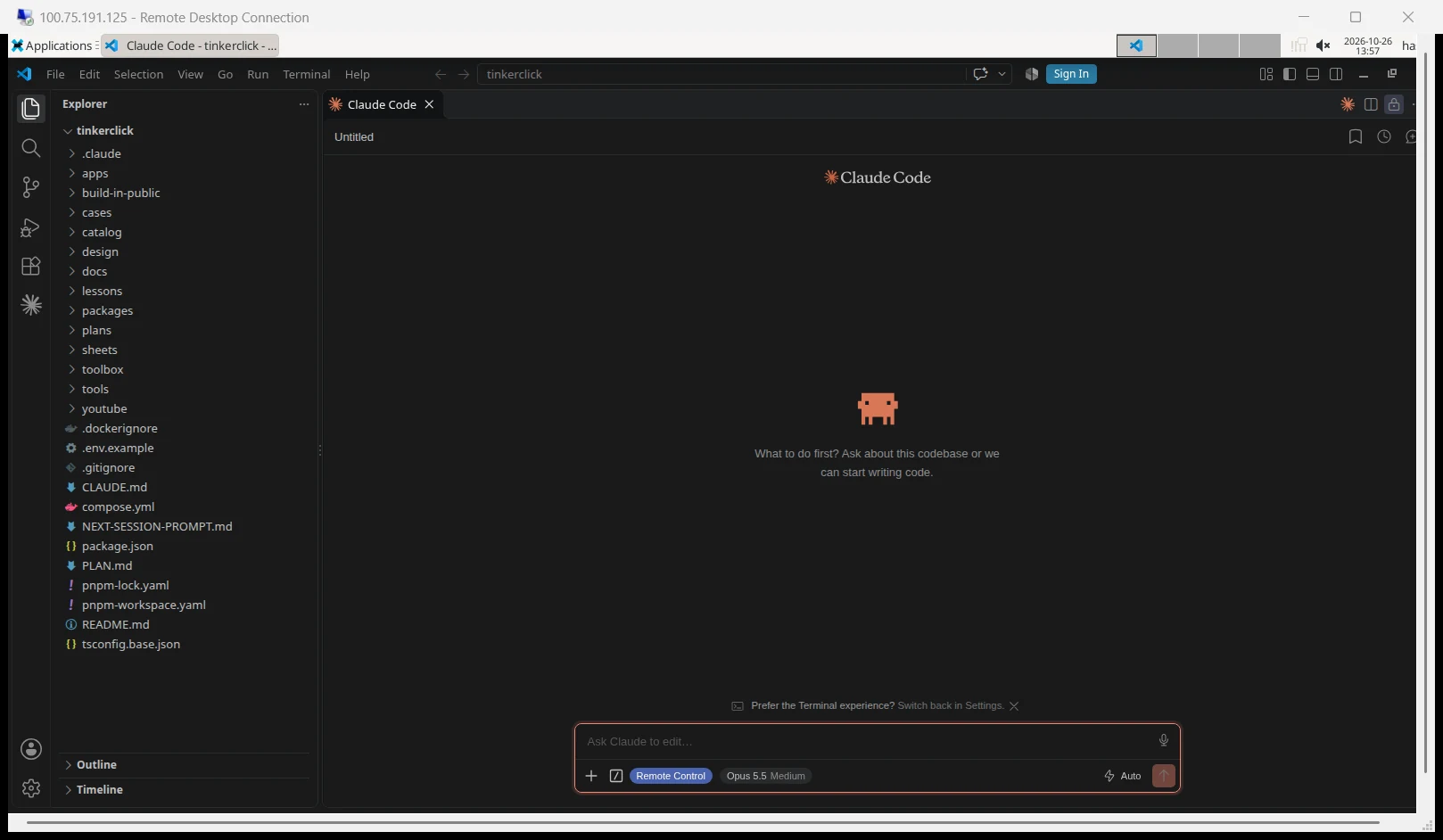Click the microphone icon in Claude prompt box
This screenshot has height=840, width=1443.
(x=1163, y=740)
